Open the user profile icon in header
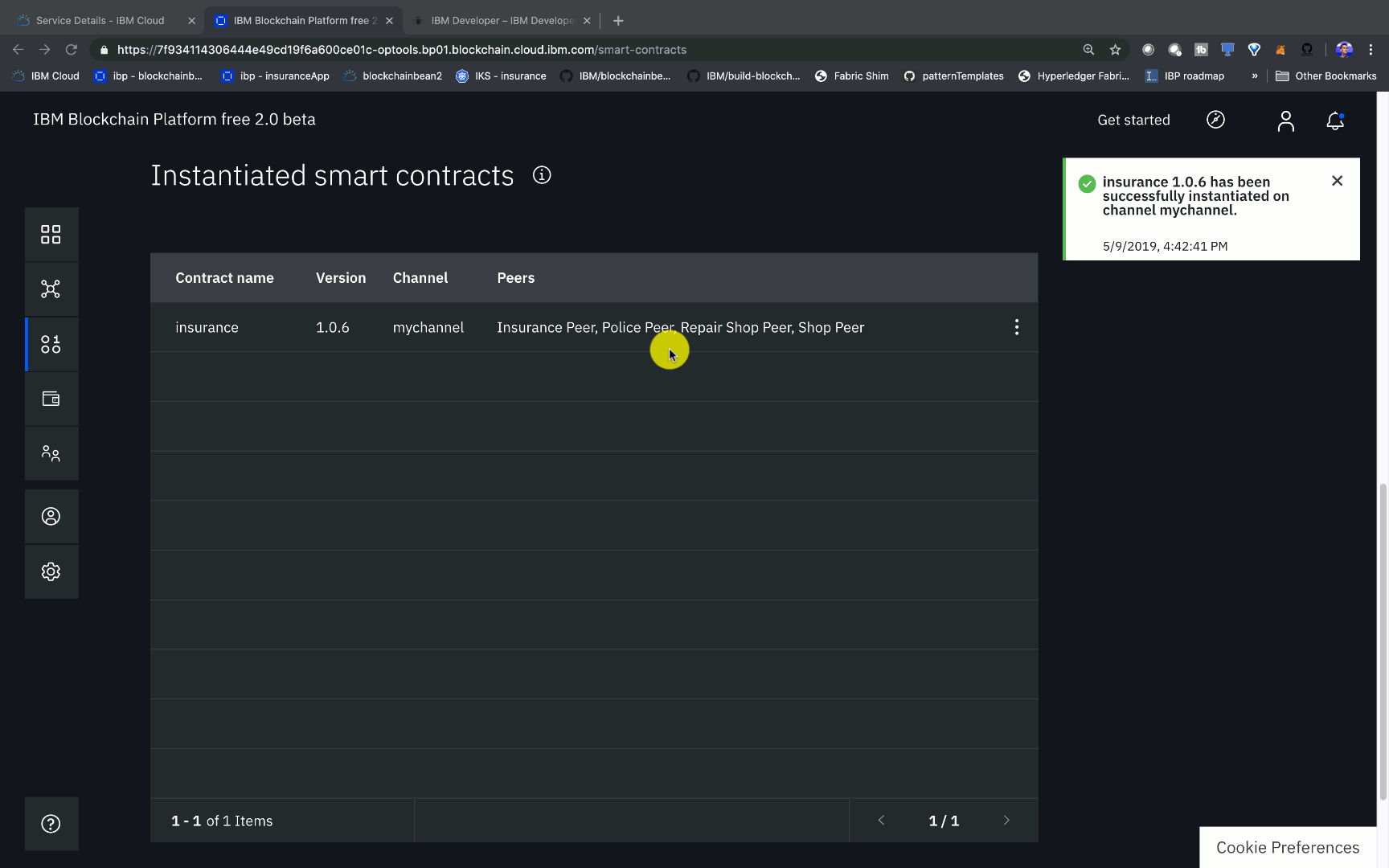This screenshot has height=868, width=1389. click(x=1285, y=121)
